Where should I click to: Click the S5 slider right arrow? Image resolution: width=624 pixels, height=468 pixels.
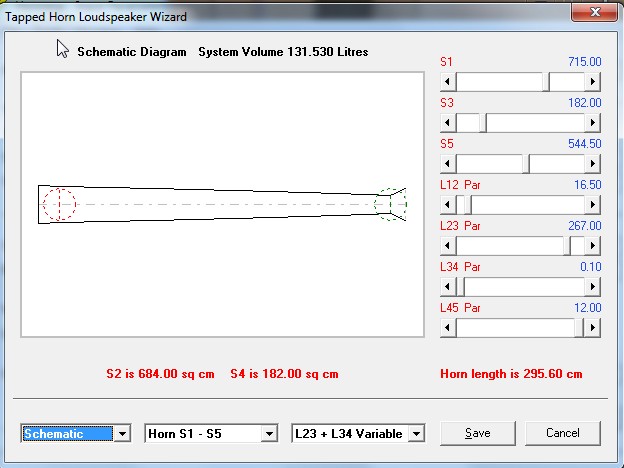click(593, 164)
